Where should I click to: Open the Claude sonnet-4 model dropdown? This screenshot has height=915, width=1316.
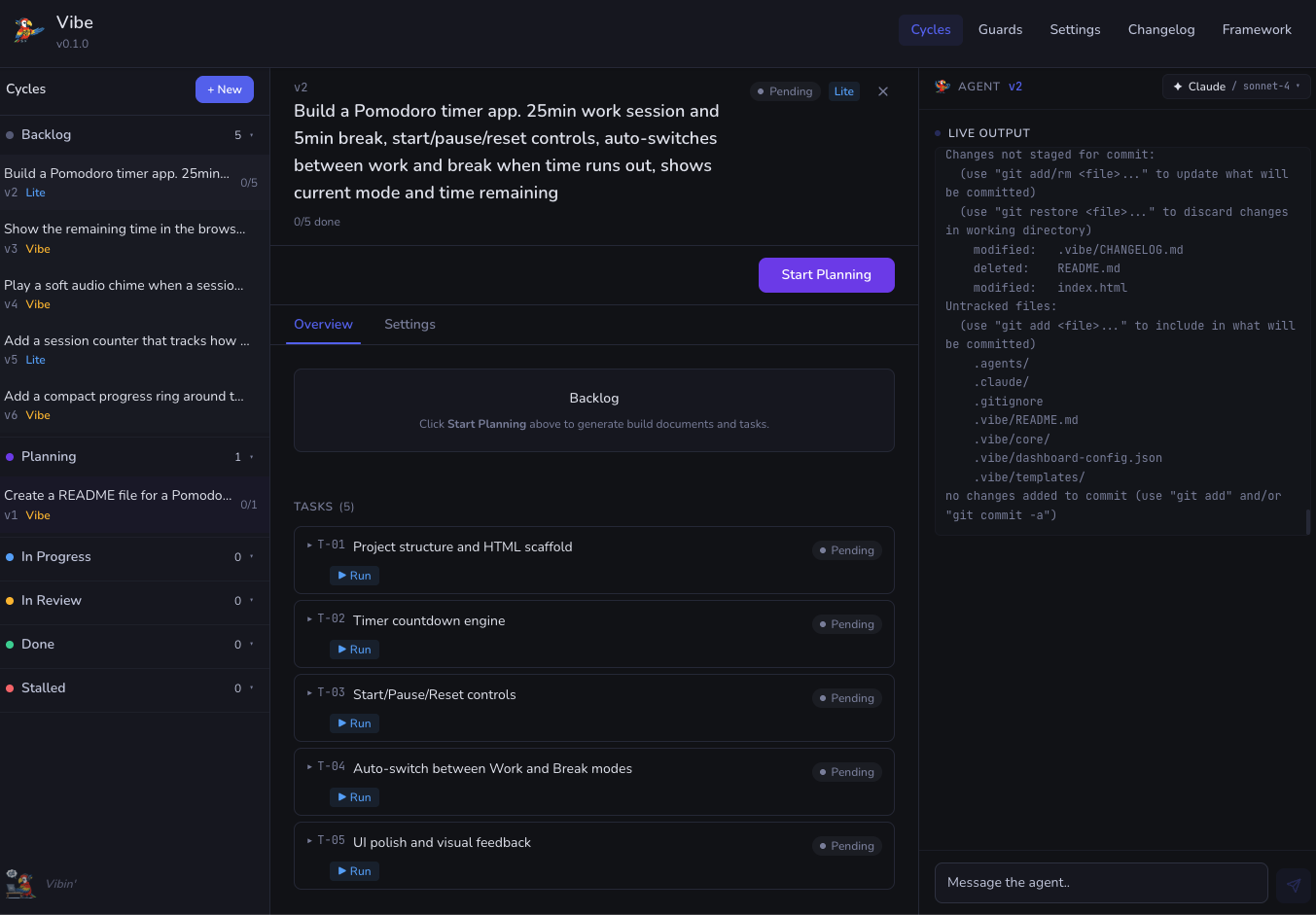[x=1235, y=87]
